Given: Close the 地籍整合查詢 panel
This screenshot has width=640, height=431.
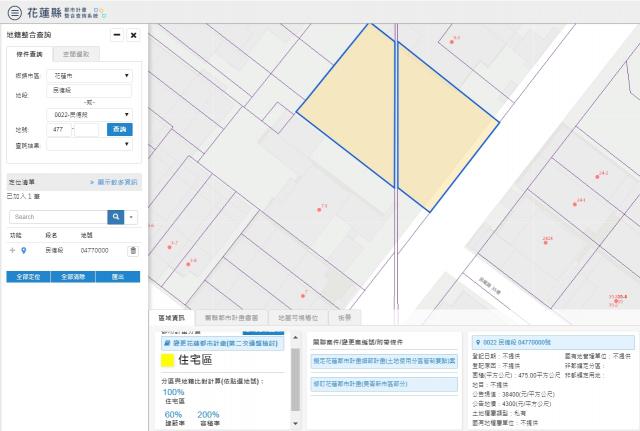Looking at the screenshot, I should 133,35.
